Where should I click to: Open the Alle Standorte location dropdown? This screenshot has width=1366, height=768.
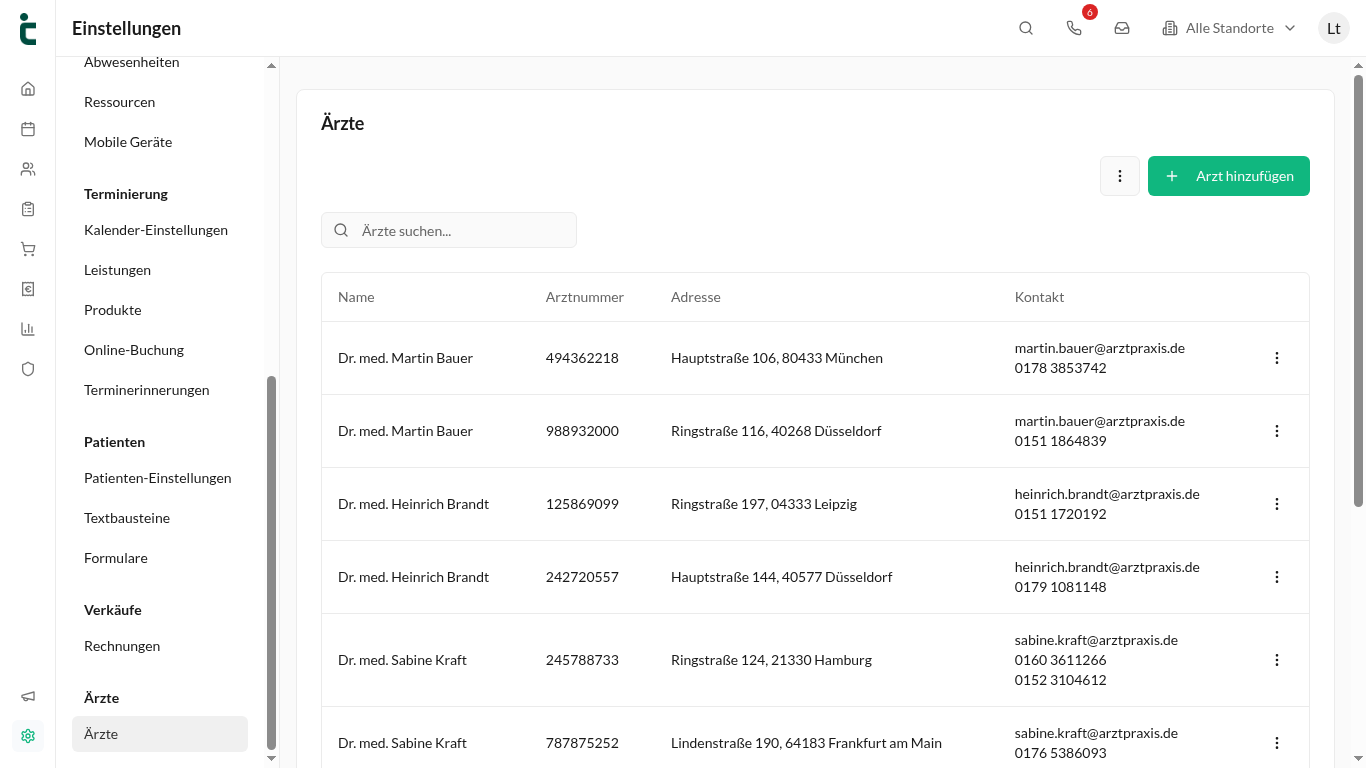click(1229, 28)
